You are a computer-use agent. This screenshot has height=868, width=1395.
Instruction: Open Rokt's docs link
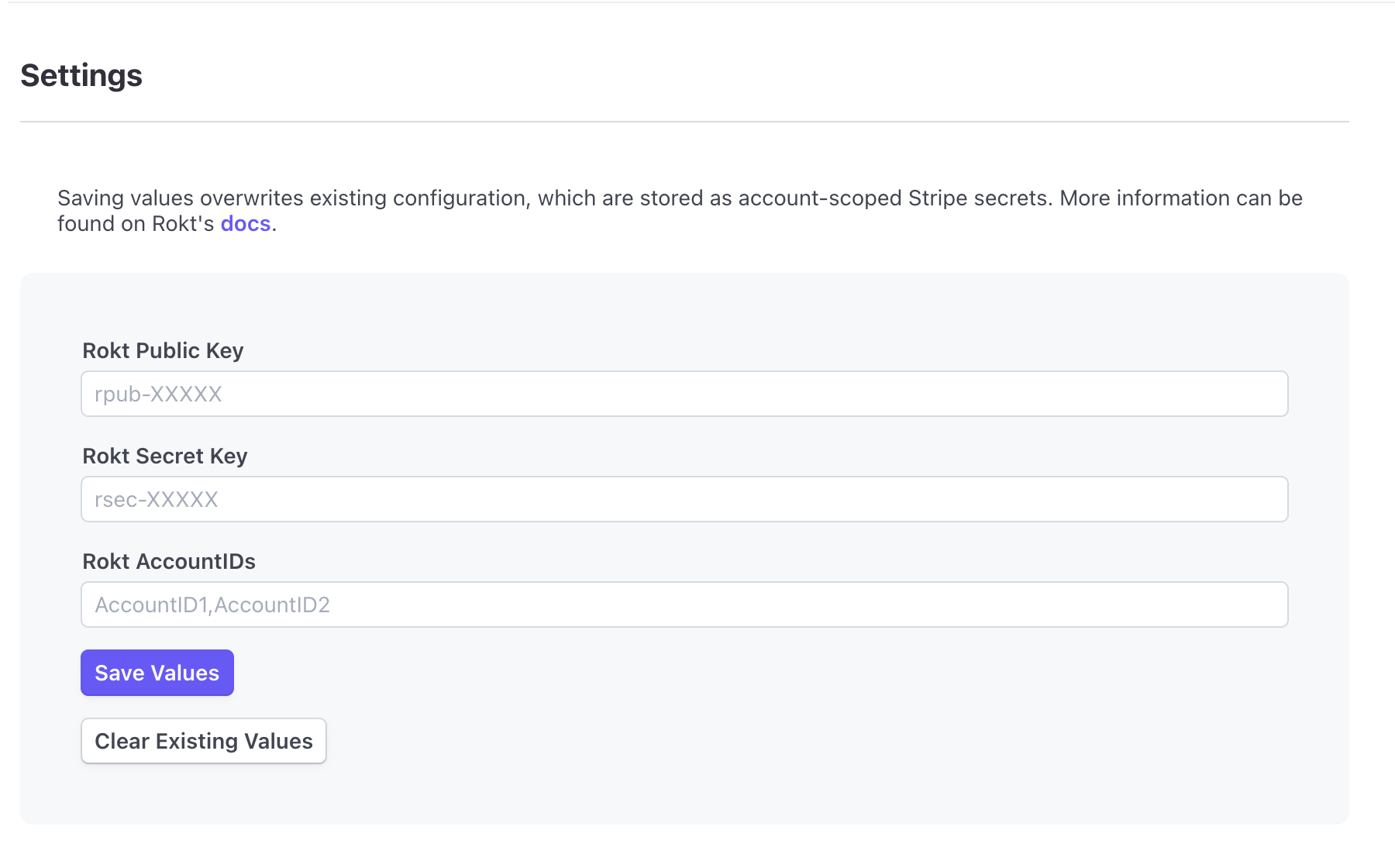[x=246, y=224]
